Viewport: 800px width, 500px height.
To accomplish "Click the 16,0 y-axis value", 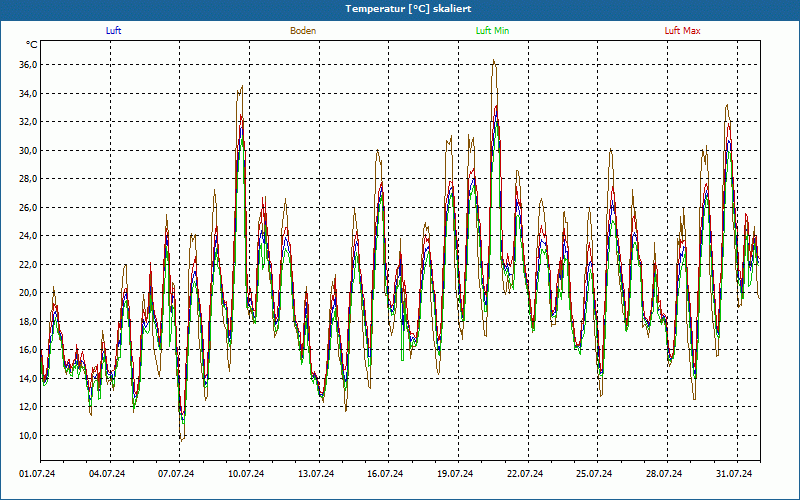I will coord(29,350).
